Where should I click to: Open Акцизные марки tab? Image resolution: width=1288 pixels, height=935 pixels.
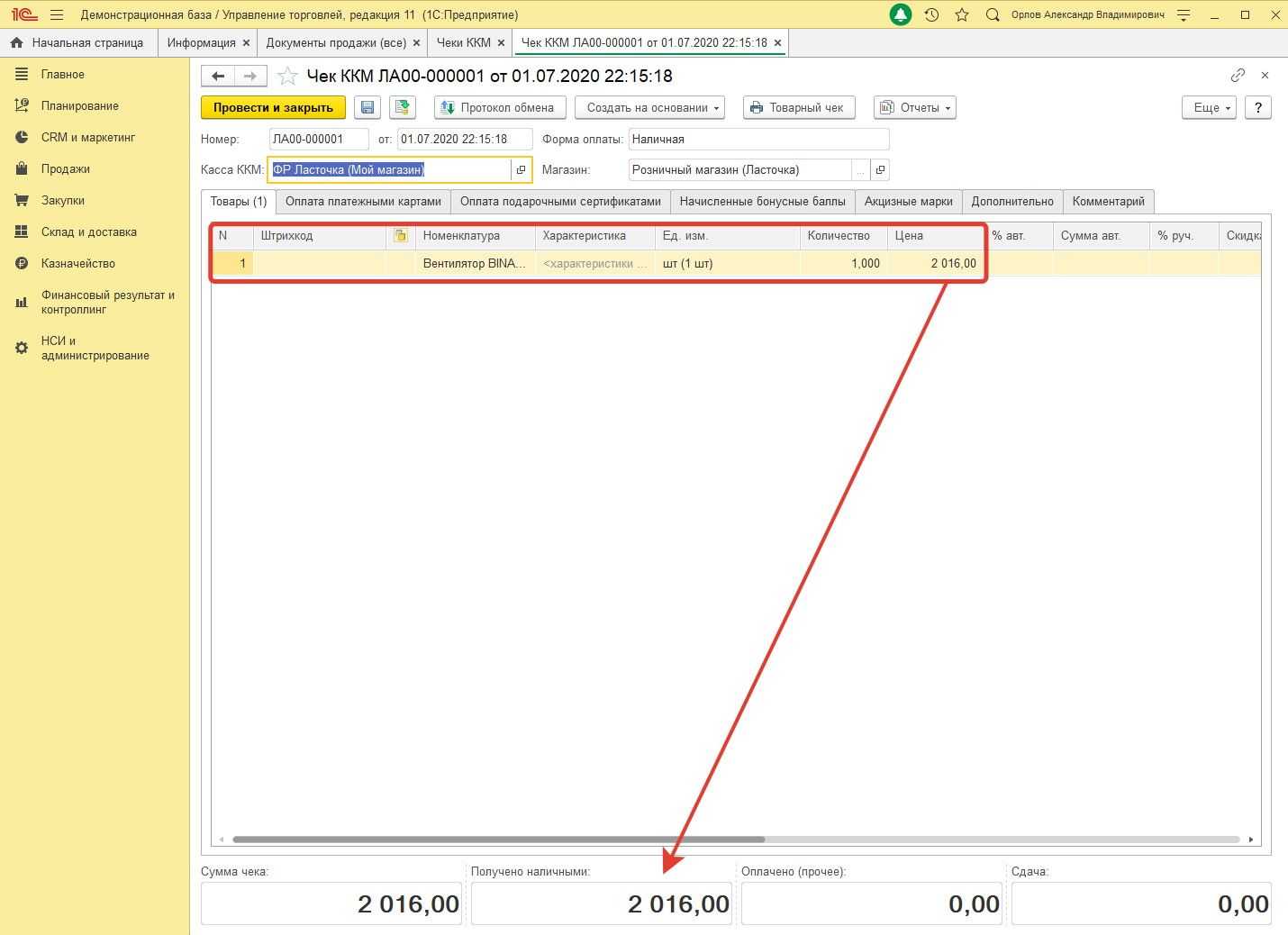(x=908, y=201)
